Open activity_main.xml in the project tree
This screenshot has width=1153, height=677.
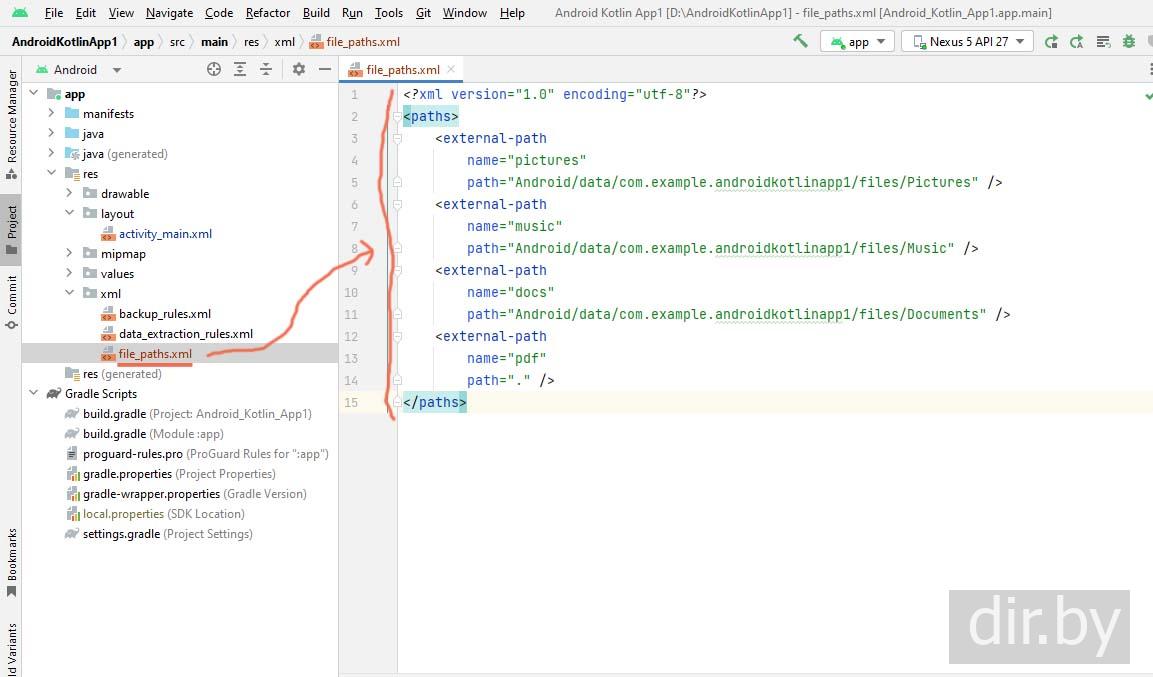click(x=165, y=234)
